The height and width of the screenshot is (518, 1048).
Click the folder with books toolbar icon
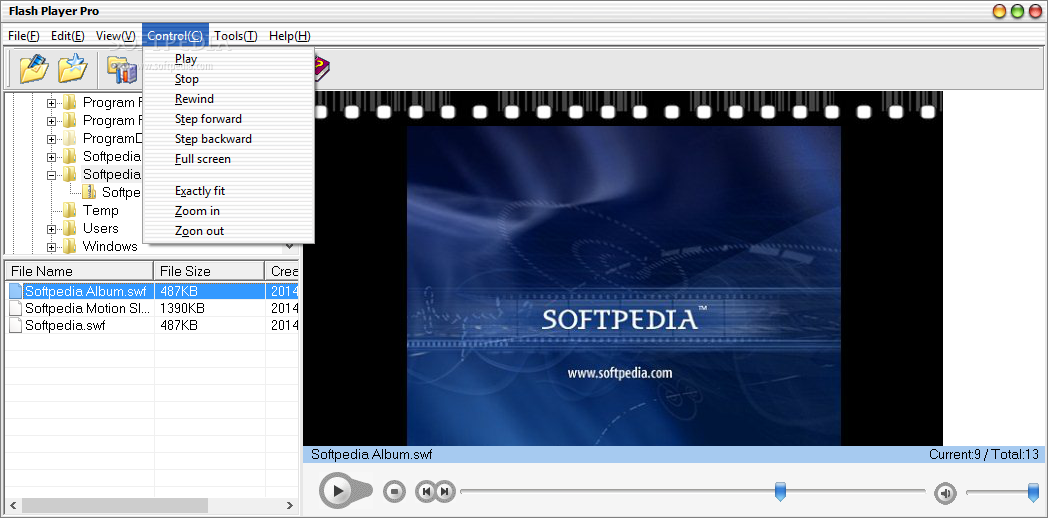click(x=122, y=70)
